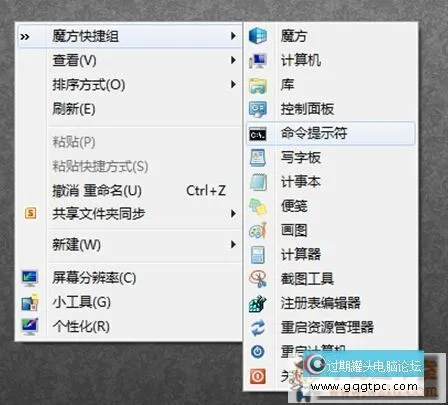Click the 命令提示符 black console icon
448x405 pixels.
(x=258, y=134)
